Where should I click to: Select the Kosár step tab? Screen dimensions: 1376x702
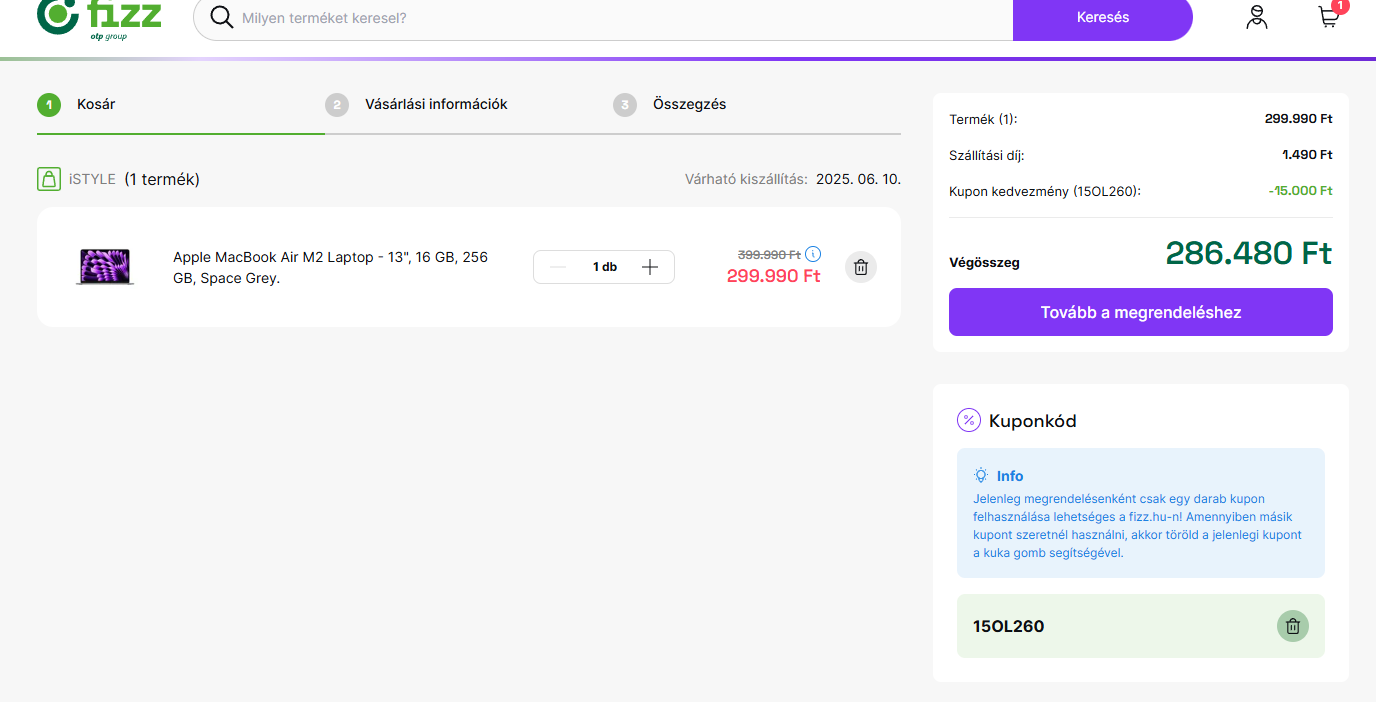[x=96, y=104]
